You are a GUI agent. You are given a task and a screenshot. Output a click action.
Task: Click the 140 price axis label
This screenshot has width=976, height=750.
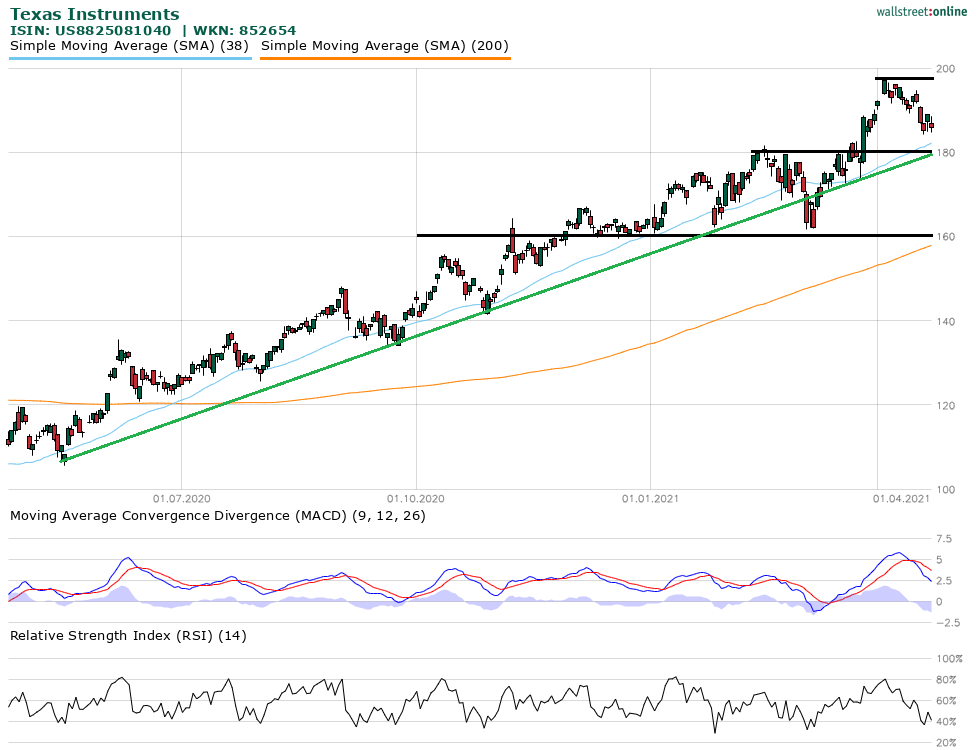point(946,321)
